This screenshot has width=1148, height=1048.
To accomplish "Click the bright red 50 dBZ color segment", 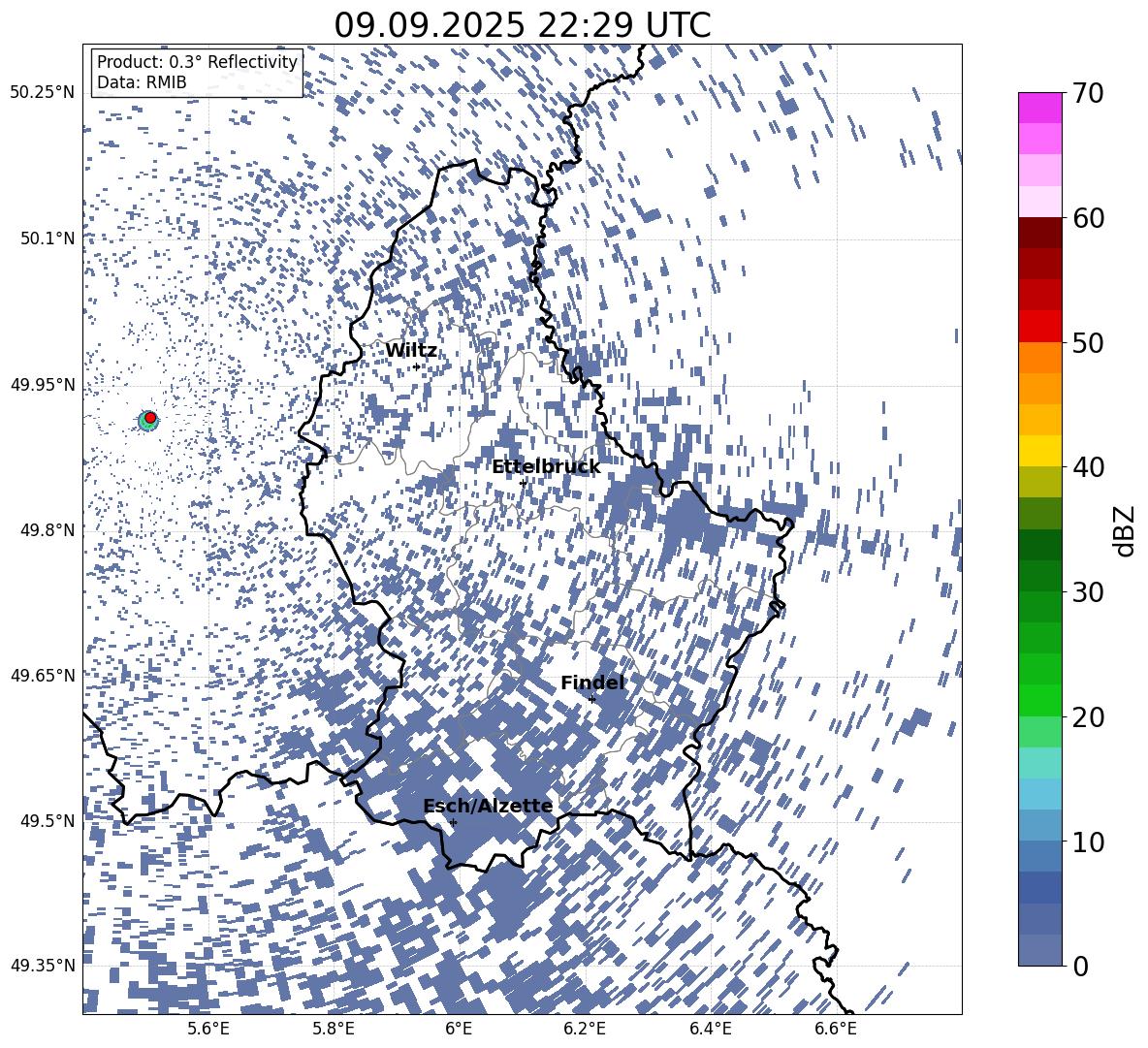I will point(1039,327).
